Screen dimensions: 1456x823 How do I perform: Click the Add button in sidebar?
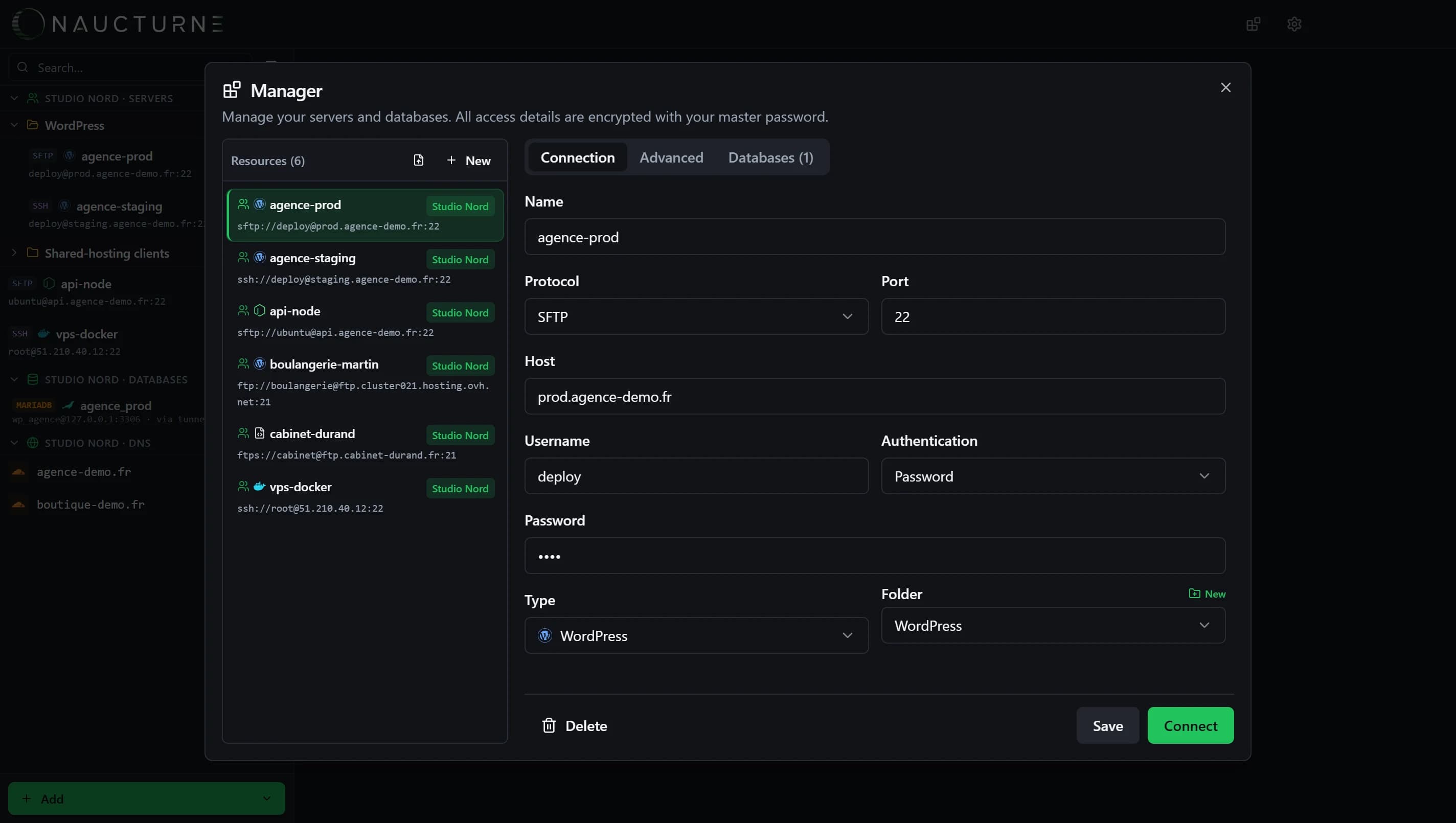146,798
